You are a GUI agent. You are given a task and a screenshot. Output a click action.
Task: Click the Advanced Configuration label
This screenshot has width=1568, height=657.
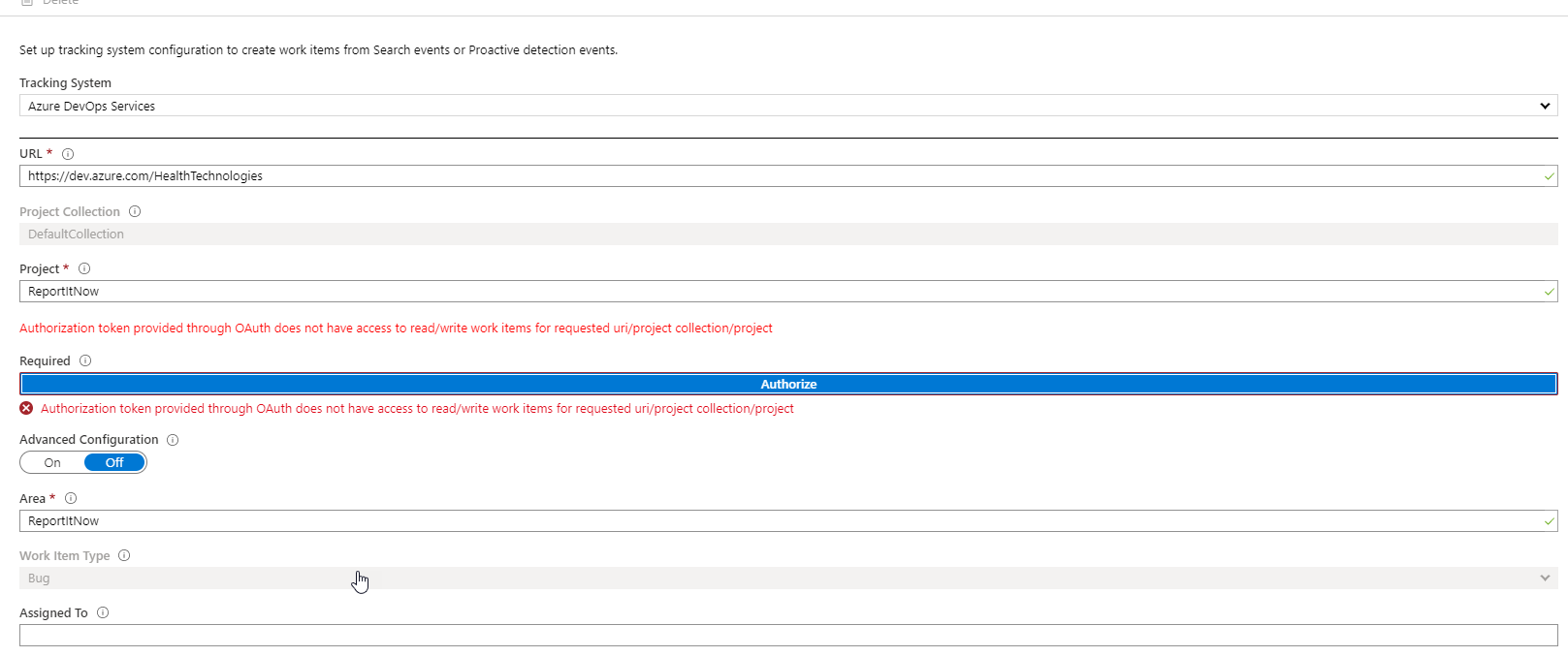point(88,439)
